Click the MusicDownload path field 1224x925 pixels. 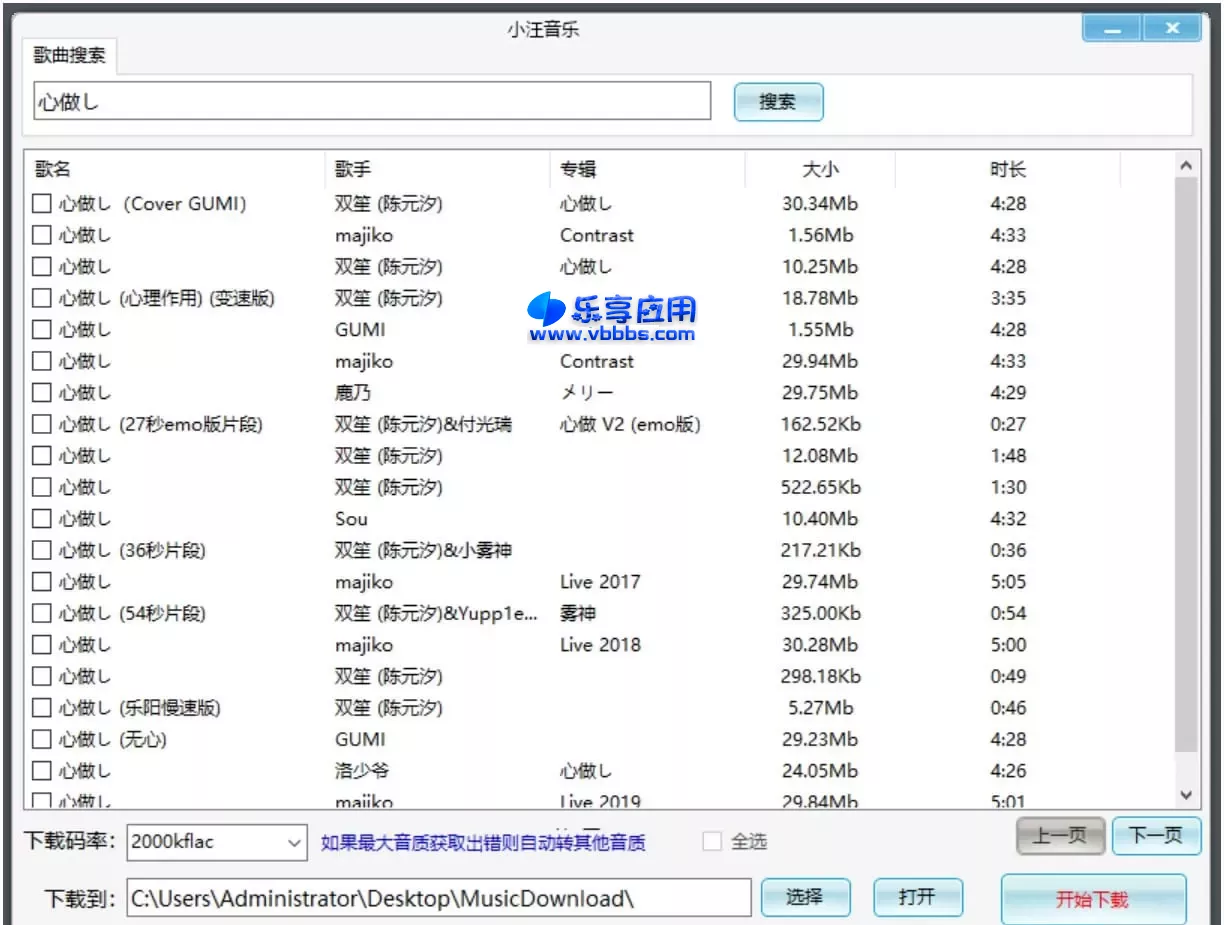click(440, 897)
